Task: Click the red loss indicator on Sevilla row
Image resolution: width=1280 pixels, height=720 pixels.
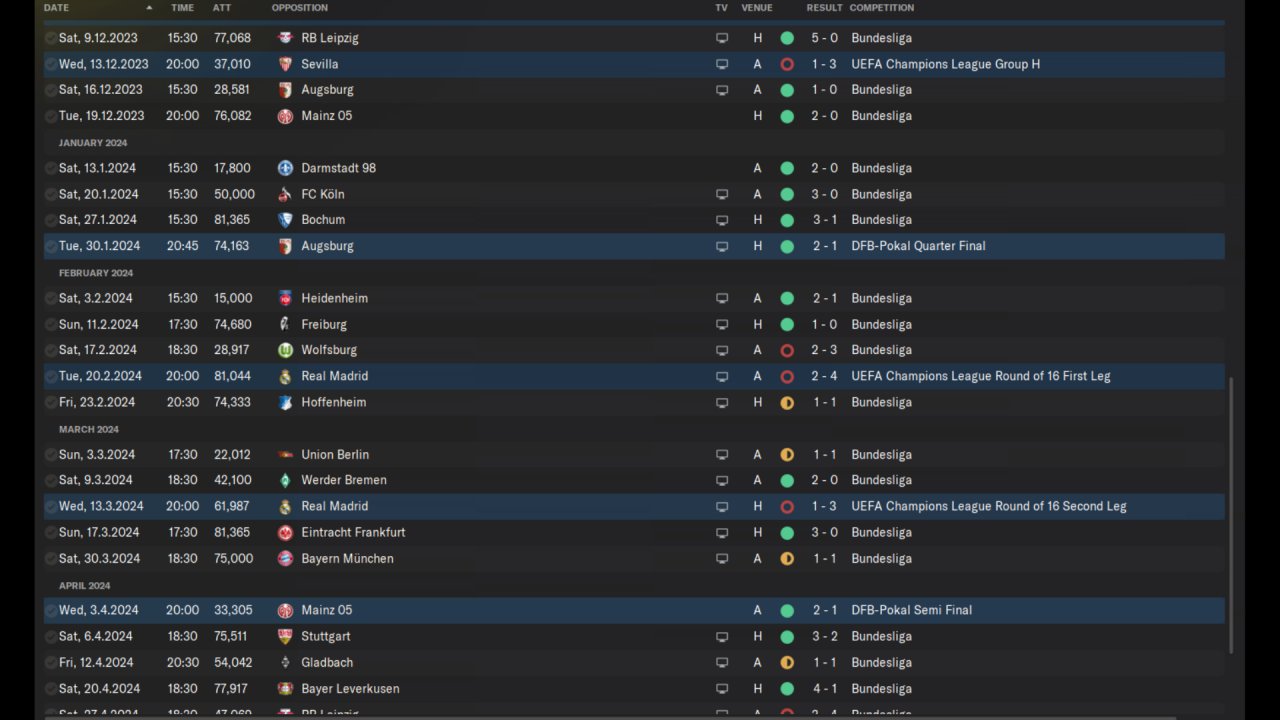Action: coord(787,64)
